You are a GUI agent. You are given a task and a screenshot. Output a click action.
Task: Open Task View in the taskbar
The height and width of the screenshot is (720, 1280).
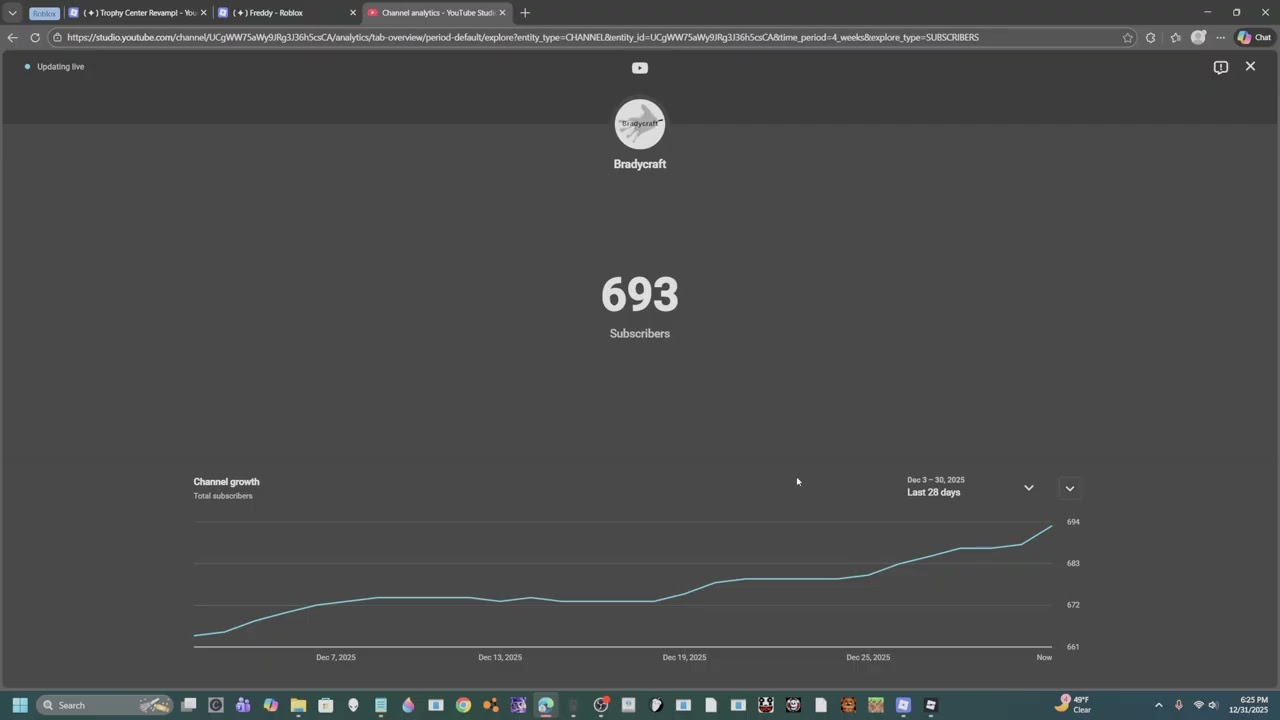(x=188, y=705)
